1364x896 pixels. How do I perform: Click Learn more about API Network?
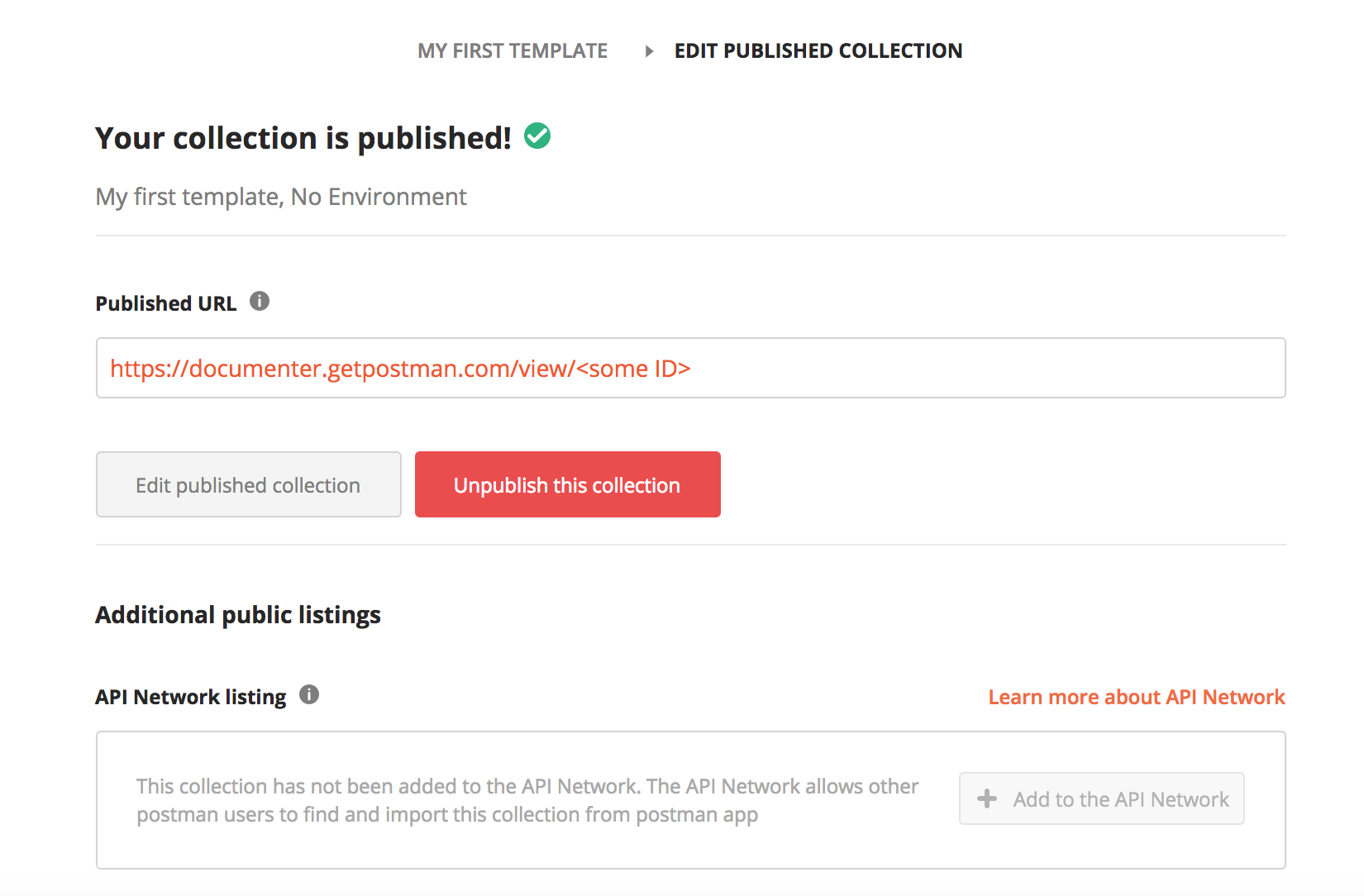(x=1136, y=696)
